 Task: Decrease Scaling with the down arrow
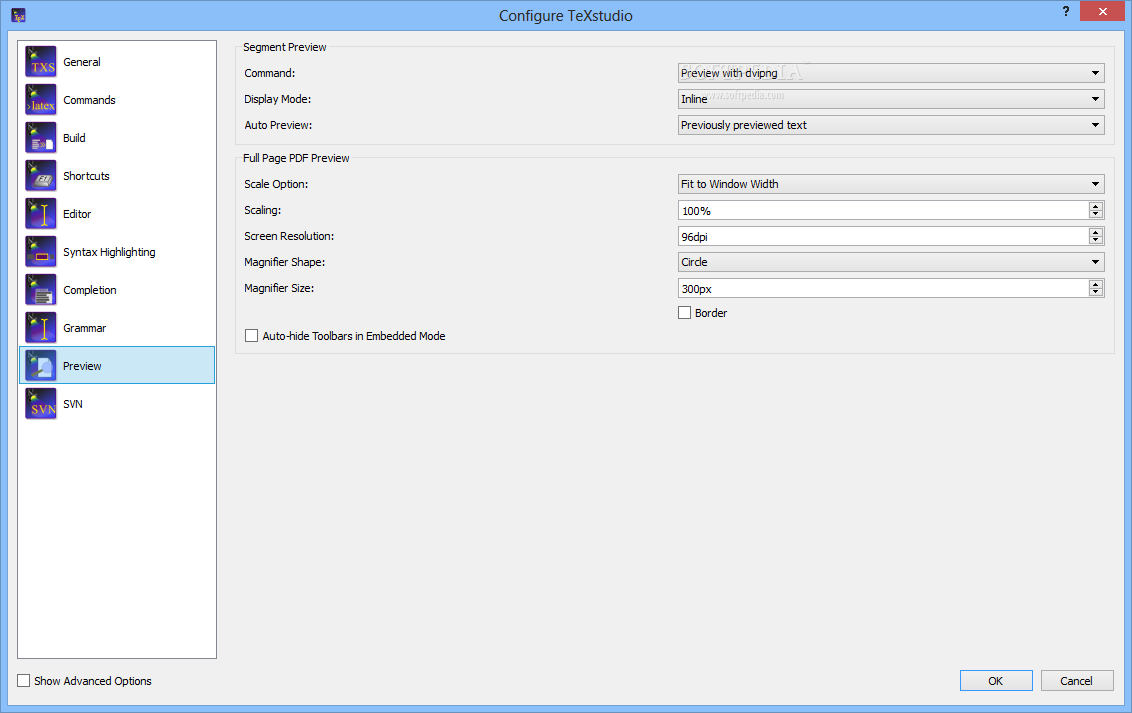click(x=1096, y=214)
